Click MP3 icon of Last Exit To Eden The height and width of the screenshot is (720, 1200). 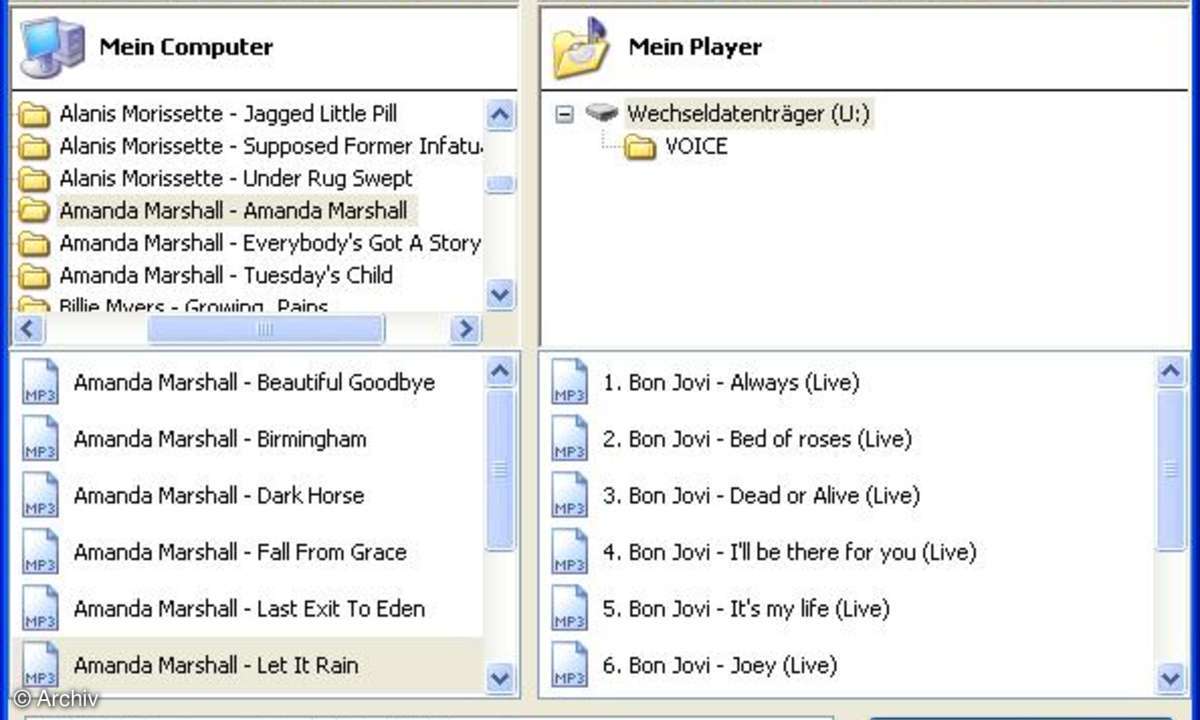[41, 610]
